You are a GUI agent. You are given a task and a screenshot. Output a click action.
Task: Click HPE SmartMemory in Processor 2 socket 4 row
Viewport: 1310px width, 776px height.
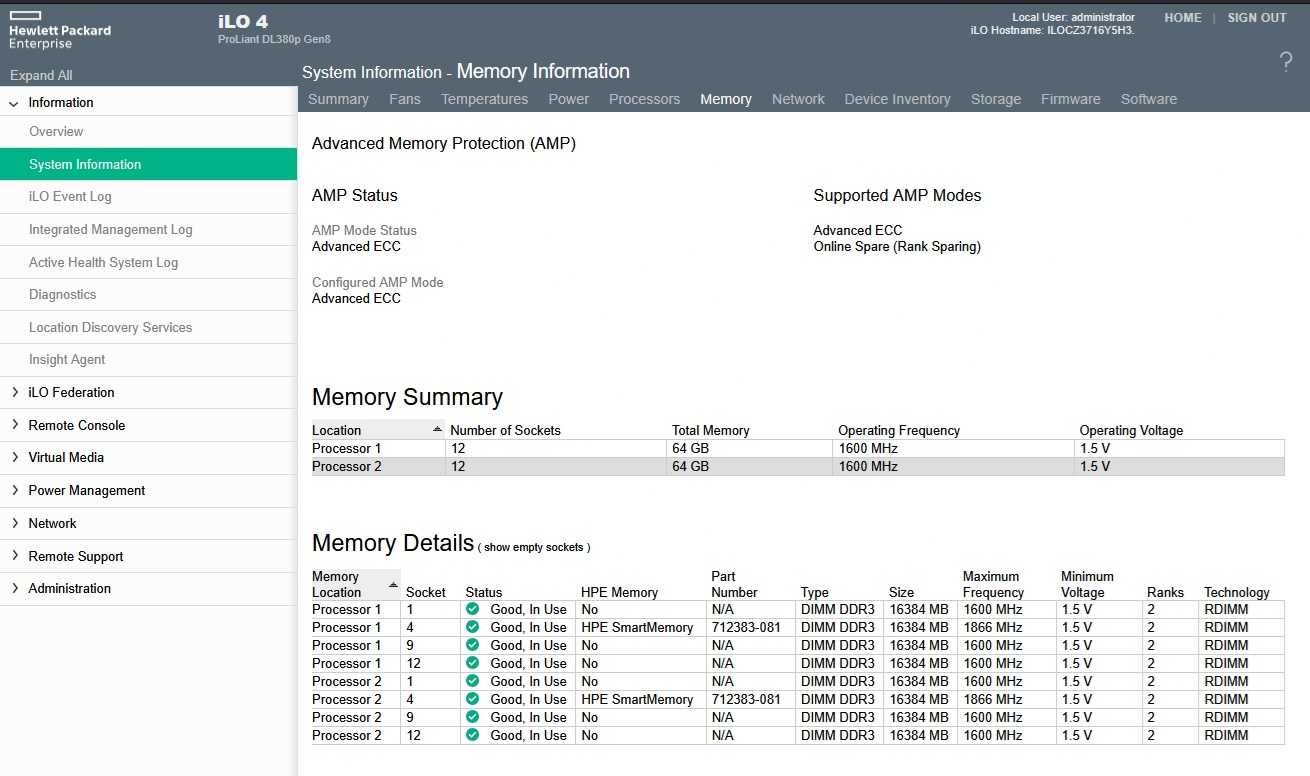(x=637, y=699)
